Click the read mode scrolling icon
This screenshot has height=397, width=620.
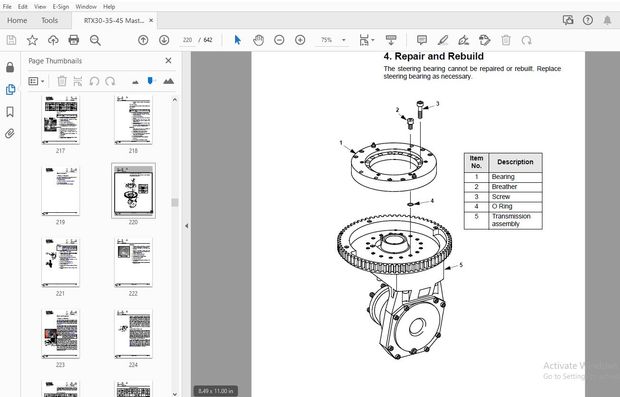coord(391,40)
